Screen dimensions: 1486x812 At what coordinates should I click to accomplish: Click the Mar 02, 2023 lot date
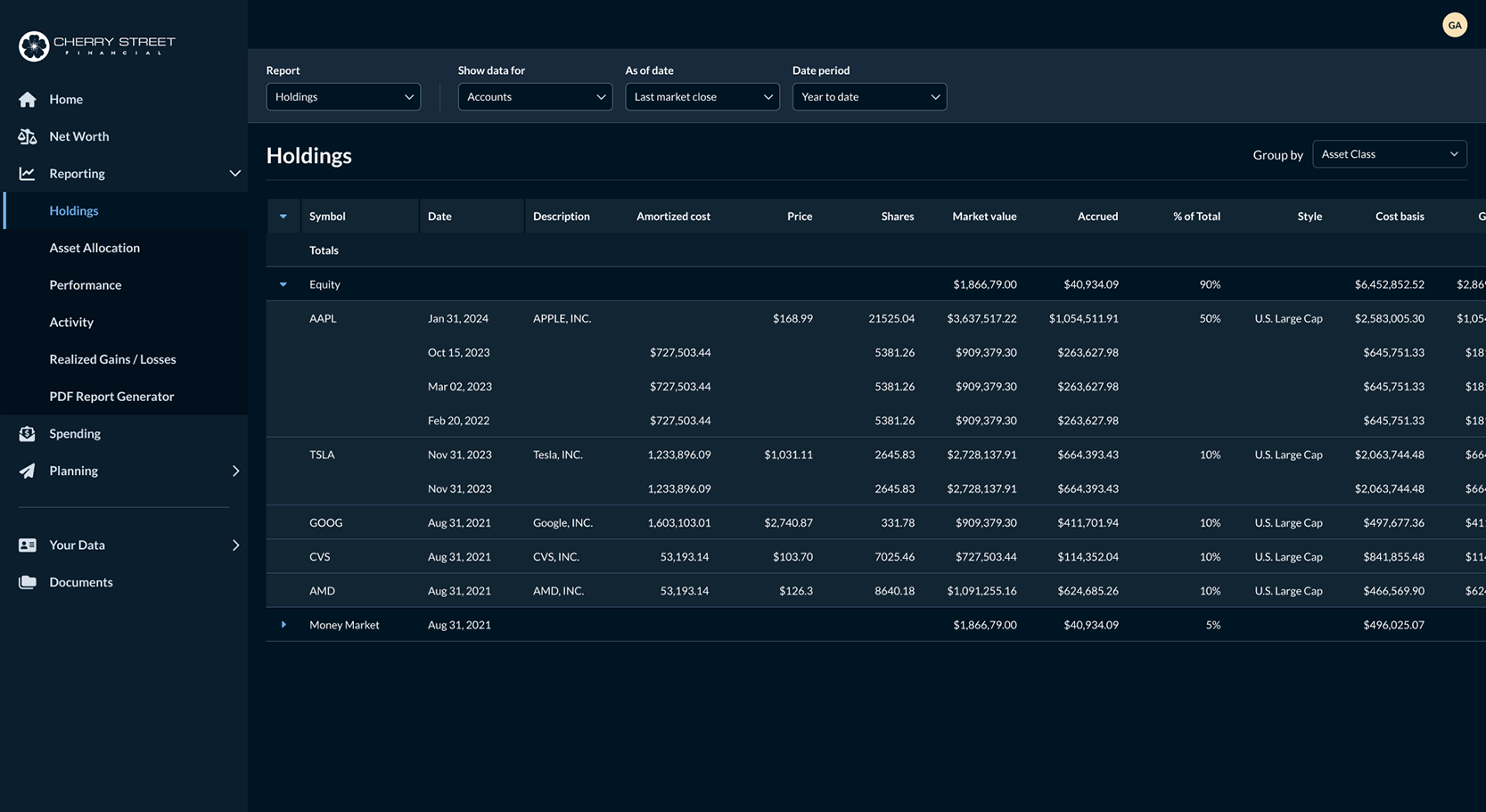[459, 387]
